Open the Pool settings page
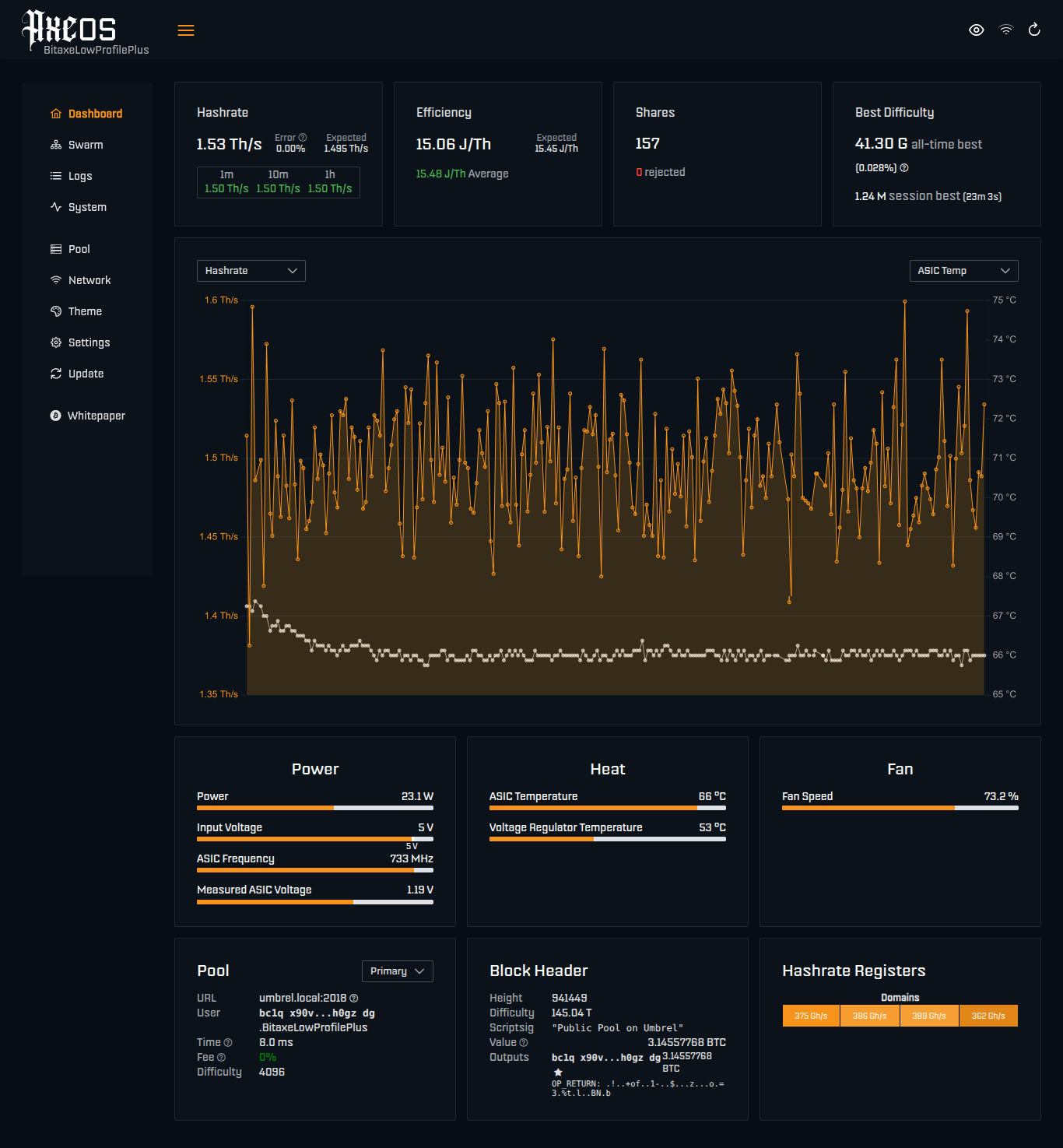Viewport: 1063px width, 1148px height. [x=87, y=249]
